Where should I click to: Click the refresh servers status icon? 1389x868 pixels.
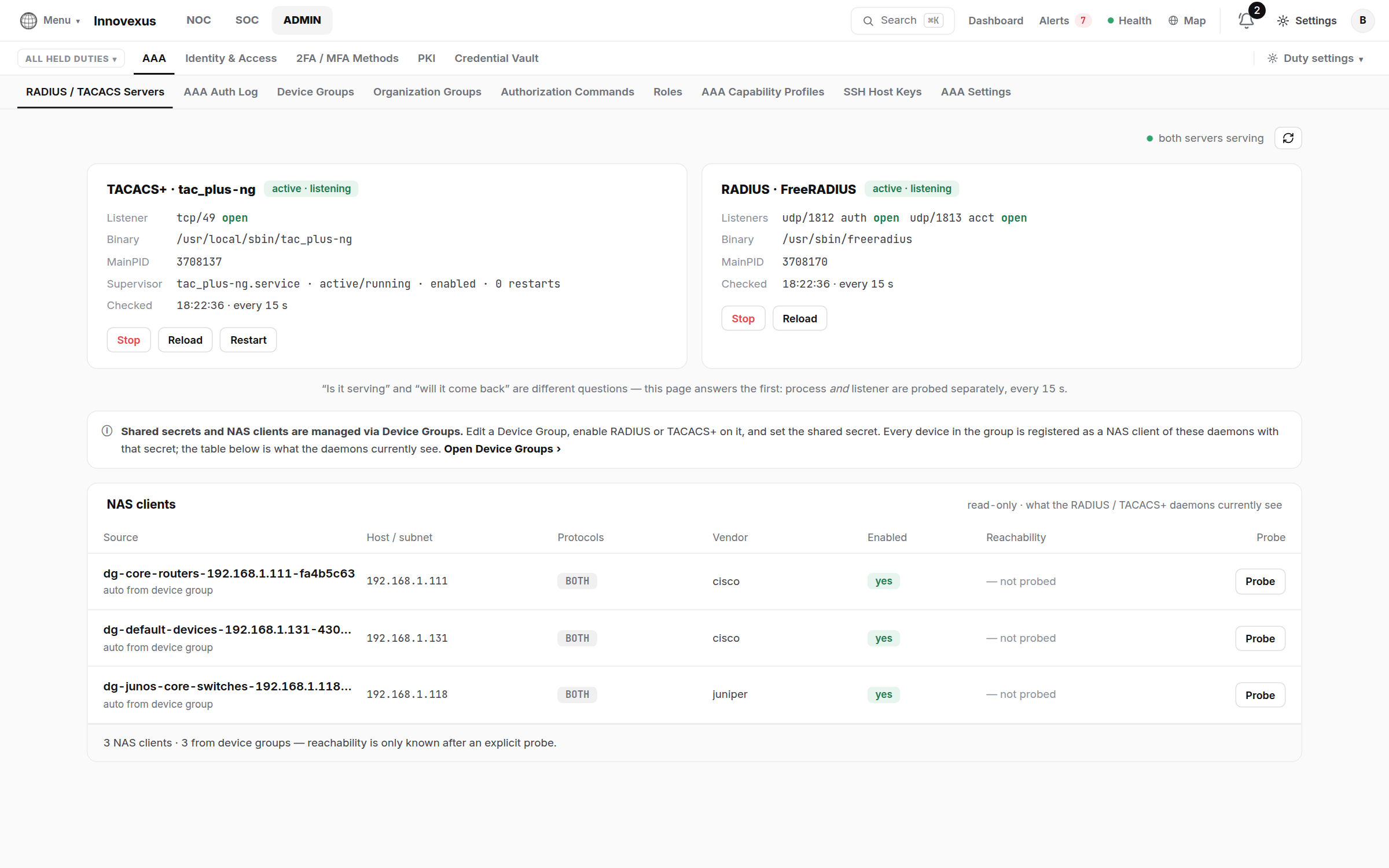click(x=1288, y=138)
